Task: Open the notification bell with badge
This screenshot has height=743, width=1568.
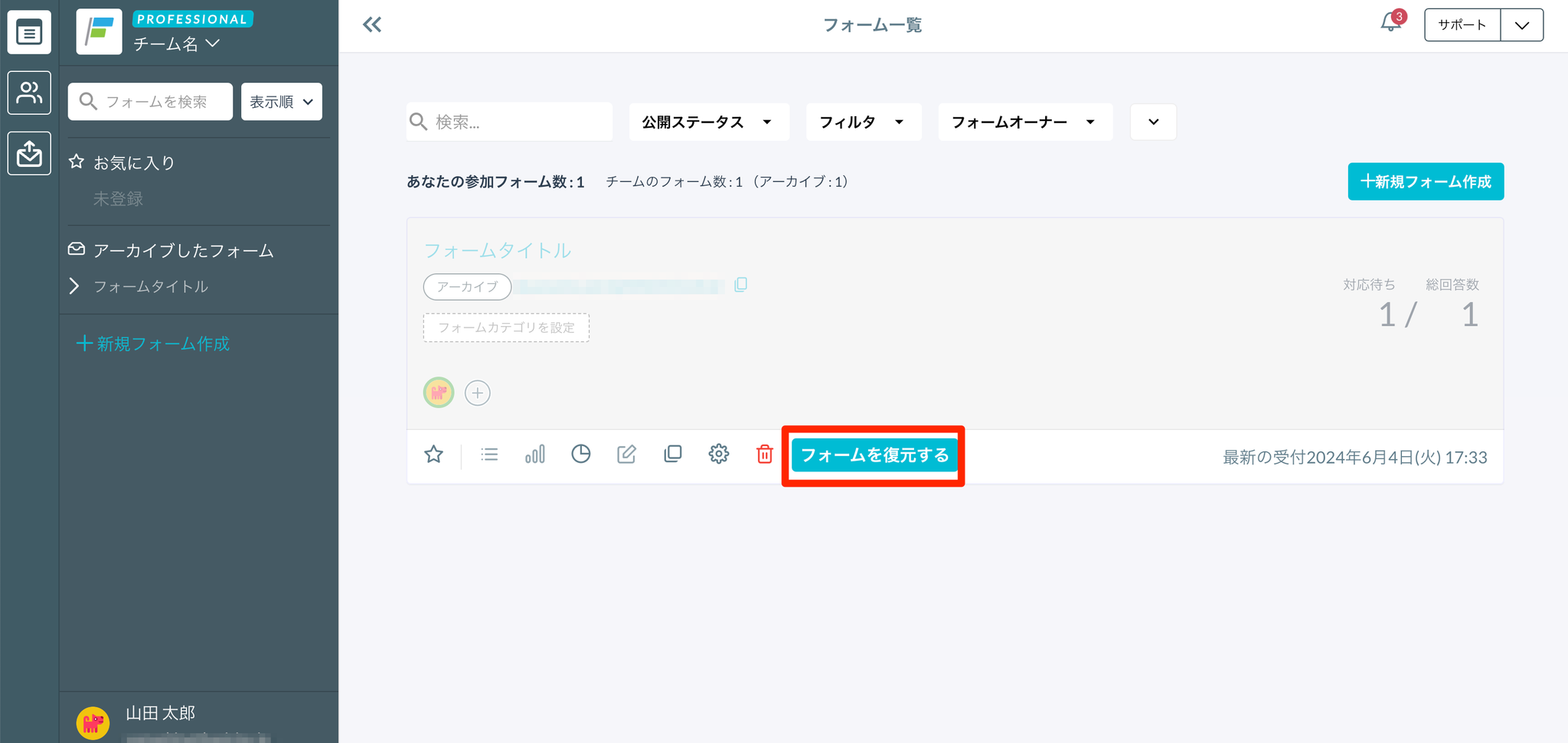Action: [1391, 23]
